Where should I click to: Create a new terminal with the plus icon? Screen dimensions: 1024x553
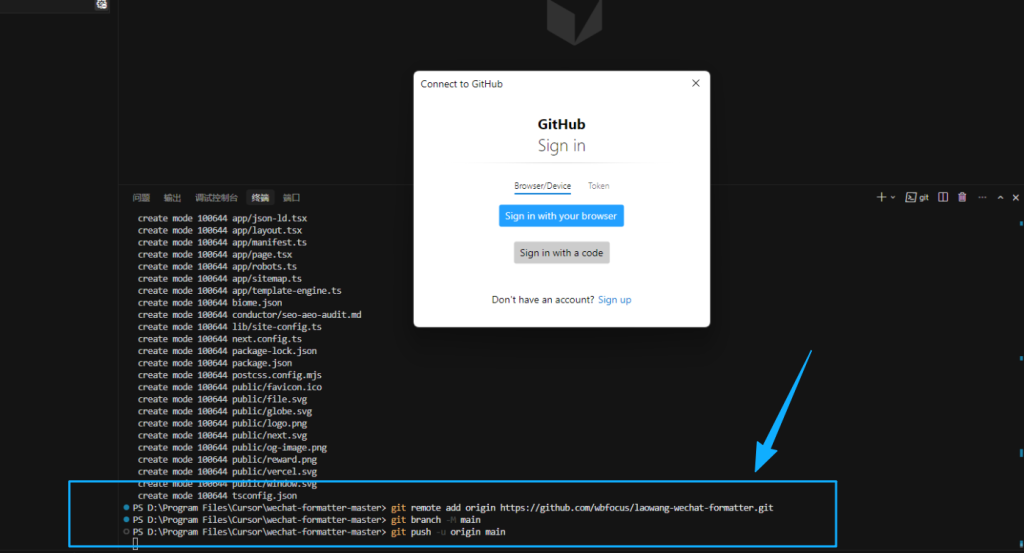tap(881, 197)
